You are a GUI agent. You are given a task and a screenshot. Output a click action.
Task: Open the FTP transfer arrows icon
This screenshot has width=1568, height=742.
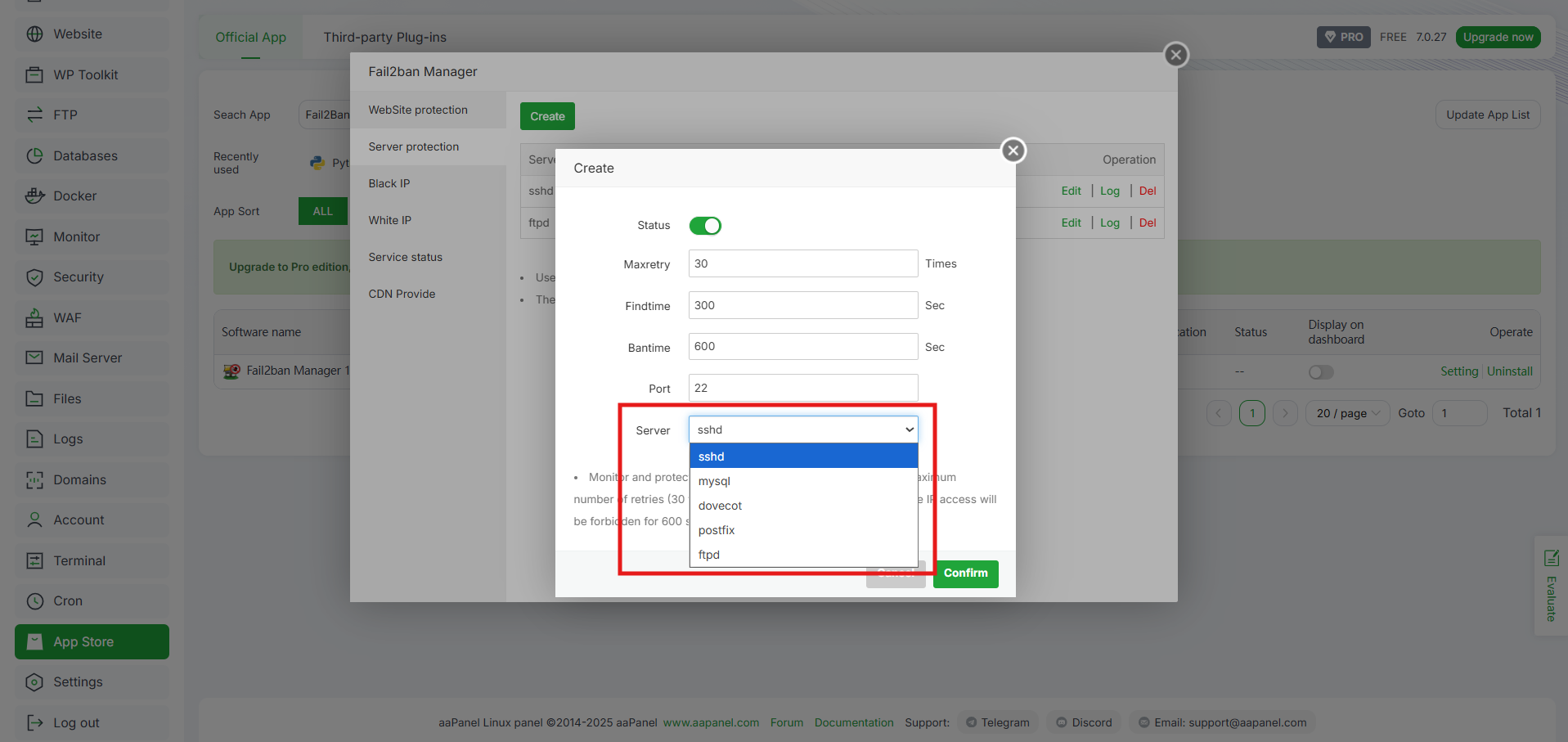34,115
